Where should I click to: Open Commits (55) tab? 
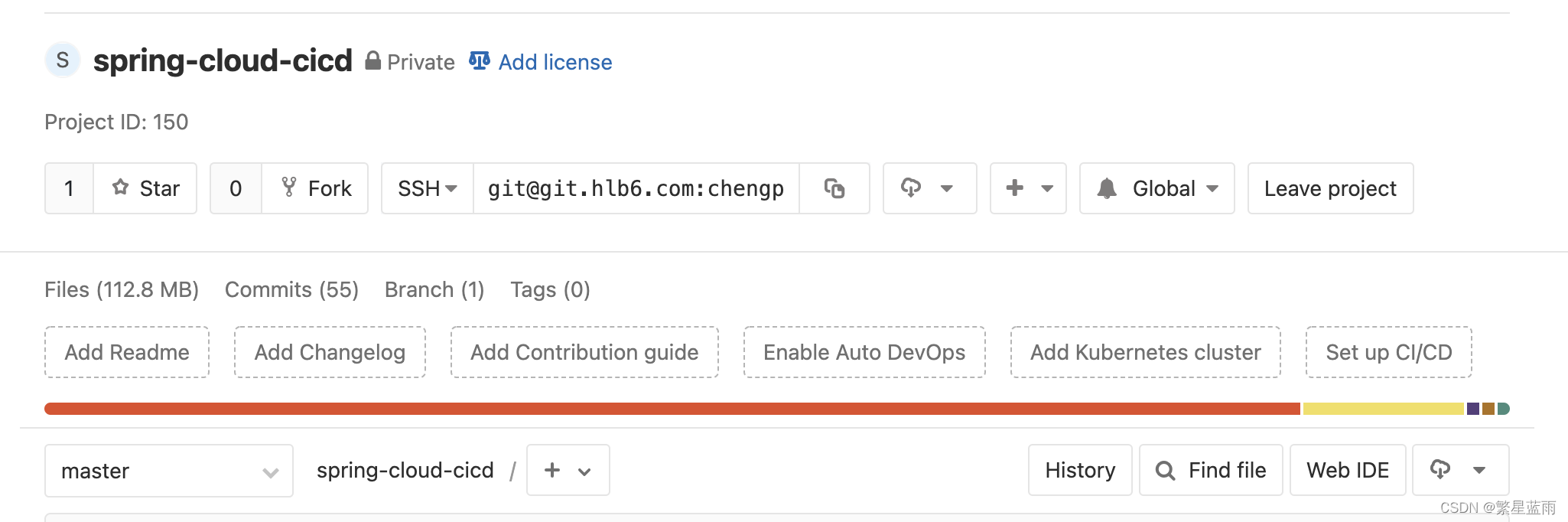[291, 289]
